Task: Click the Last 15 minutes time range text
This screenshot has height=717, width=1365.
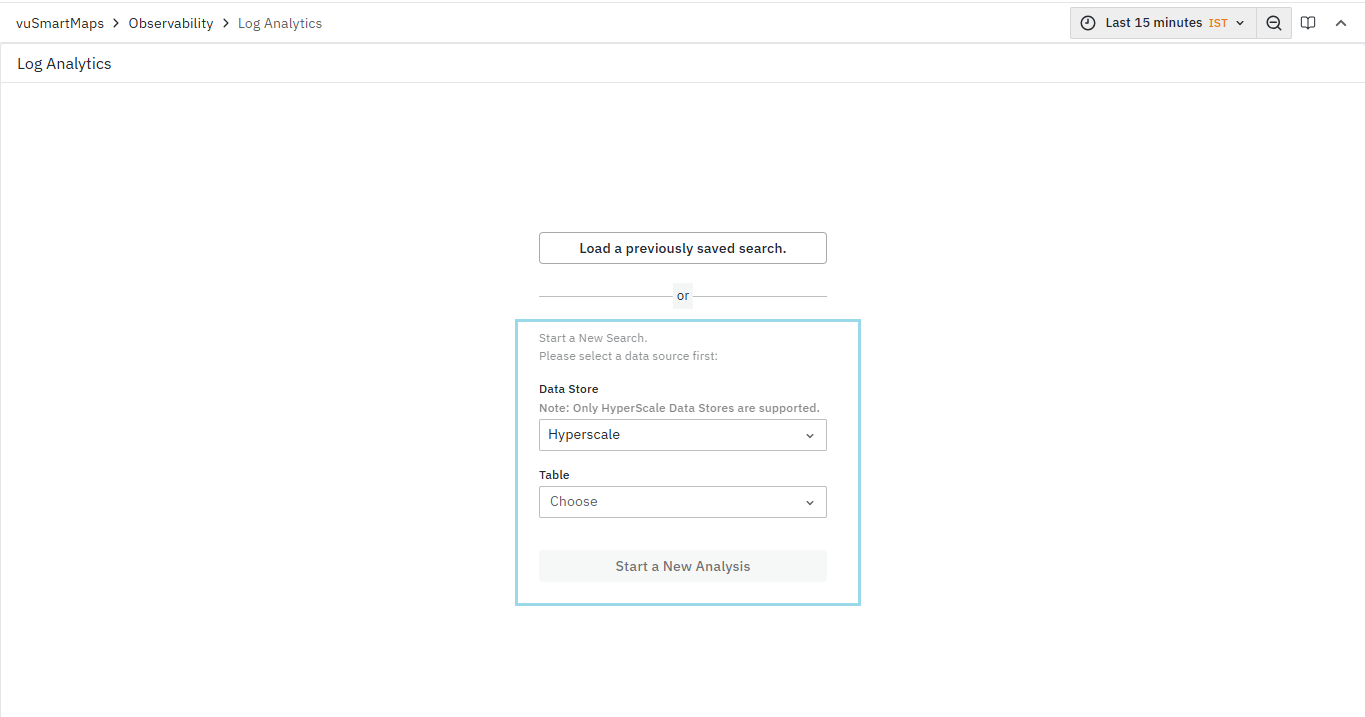Action: pos(1153,23)
